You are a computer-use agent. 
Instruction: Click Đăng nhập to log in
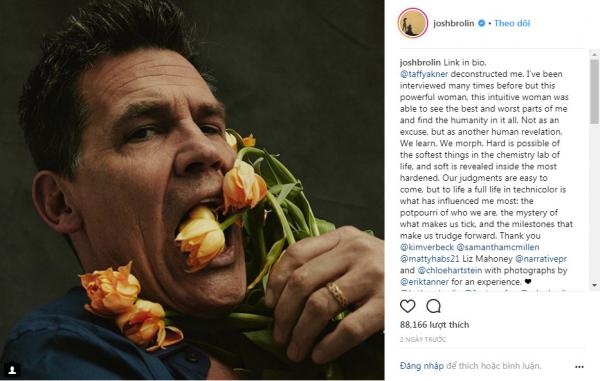pyautogui.click(x=422, y=366)
